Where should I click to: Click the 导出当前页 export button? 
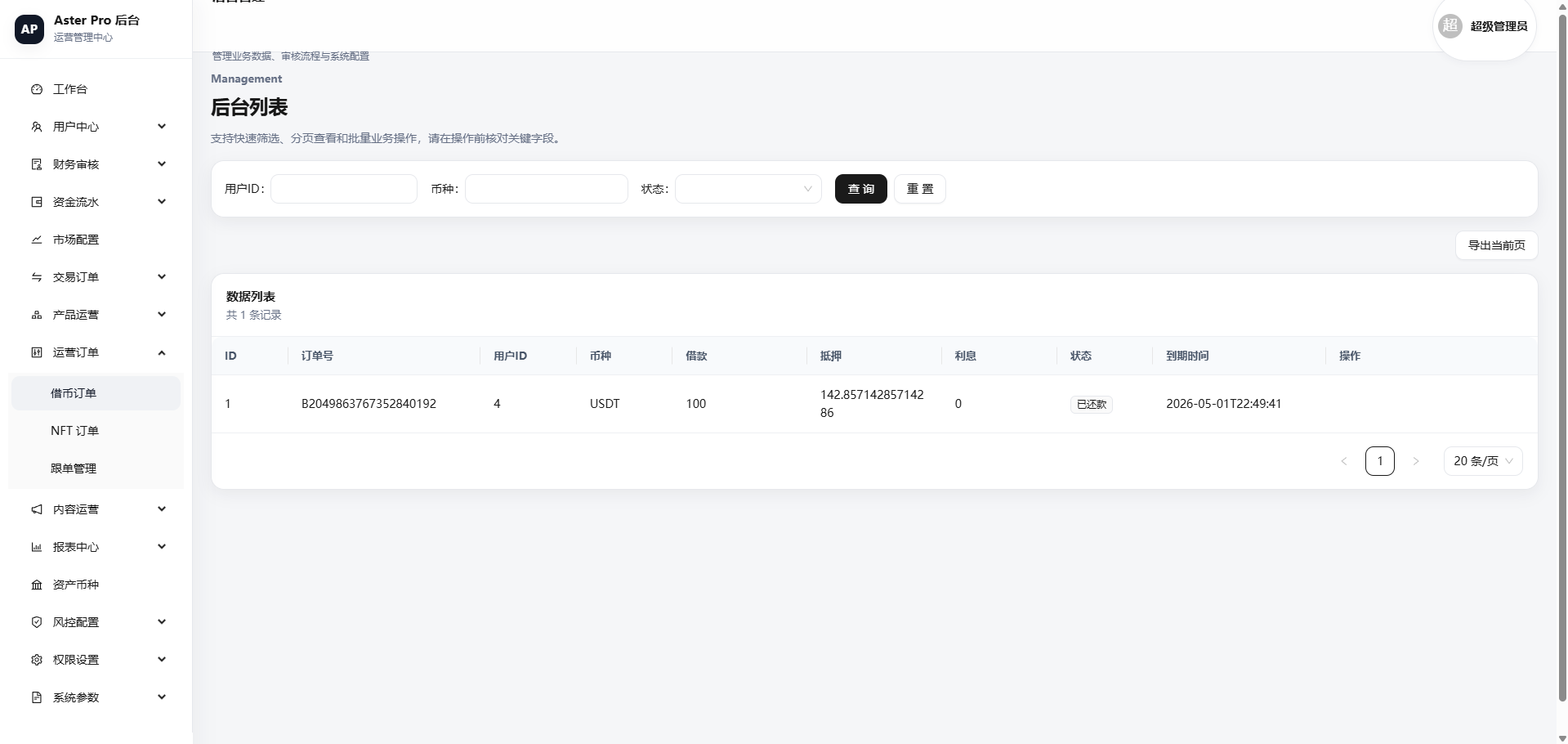tap(1496, 245)
